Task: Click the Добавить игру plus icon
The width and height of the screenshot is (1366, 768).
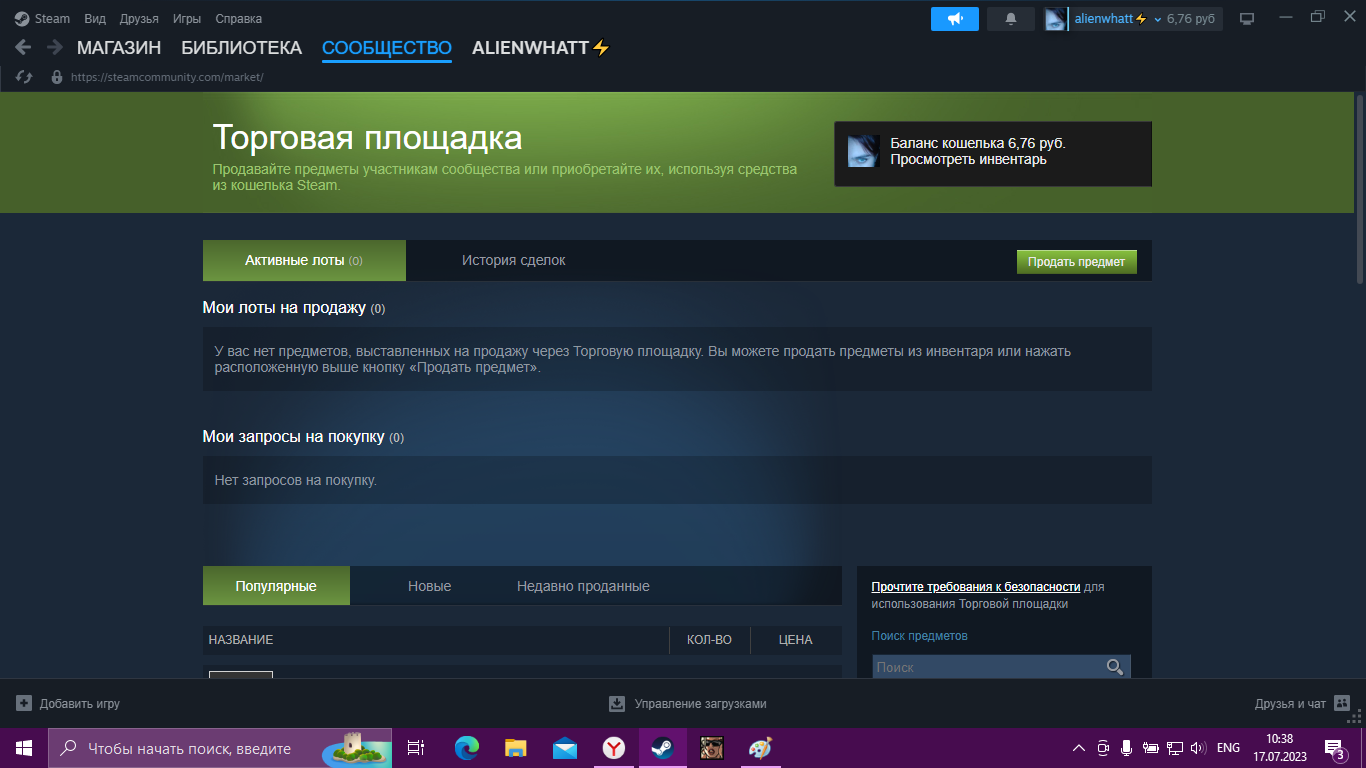Action: coord(24,704)
